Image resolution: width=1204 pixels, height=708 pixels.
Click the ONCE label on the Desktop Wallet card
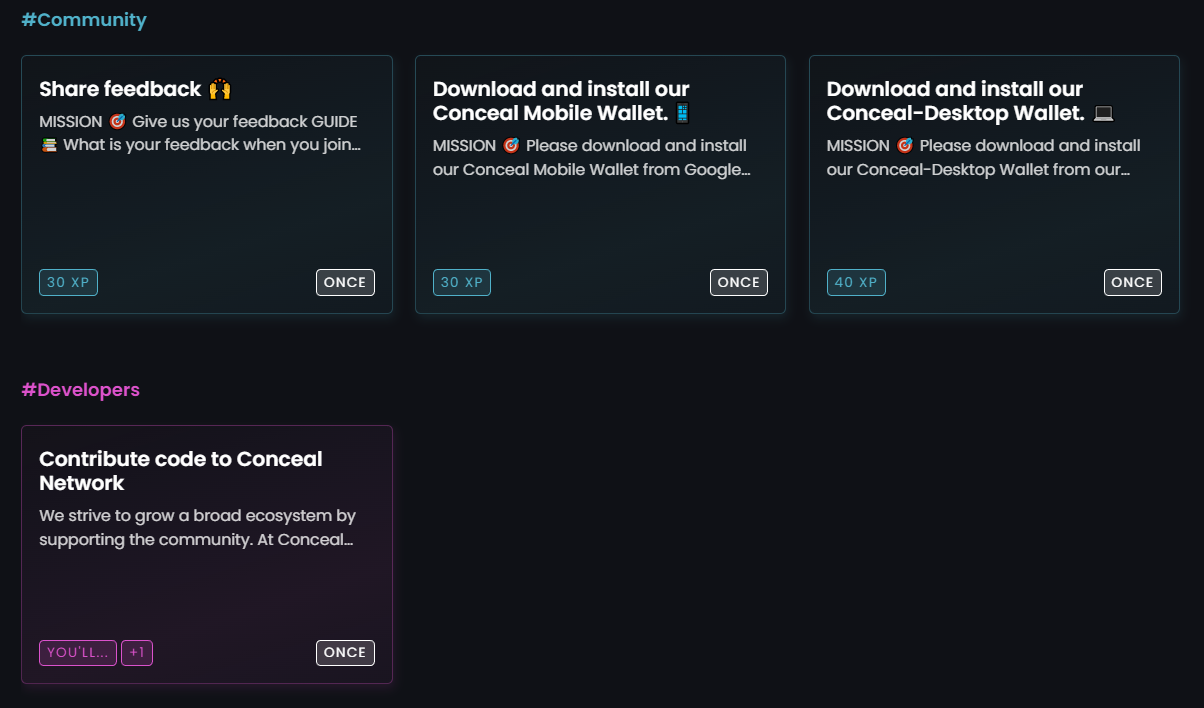coord(1133,282)
